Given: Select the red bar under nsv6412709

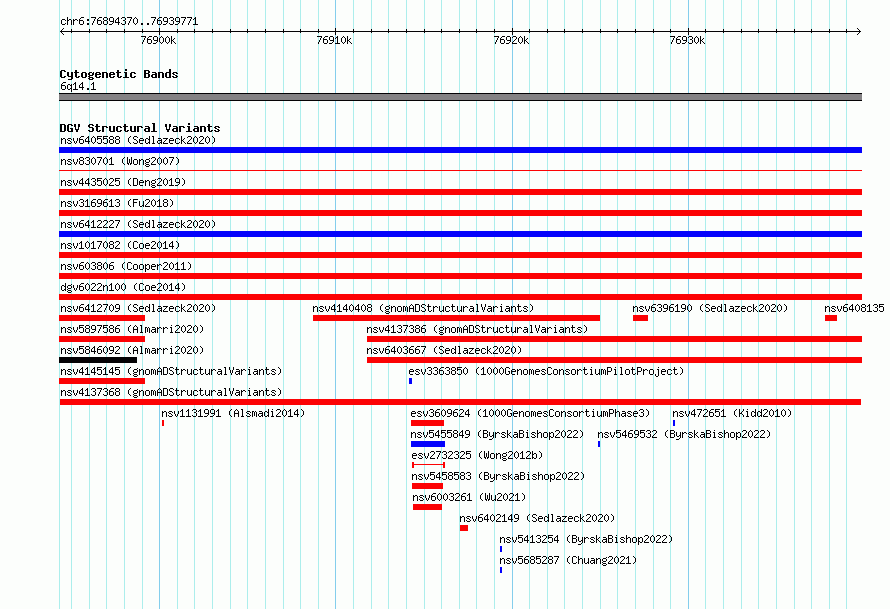Looking at the screenshot, I should [102, 318].
